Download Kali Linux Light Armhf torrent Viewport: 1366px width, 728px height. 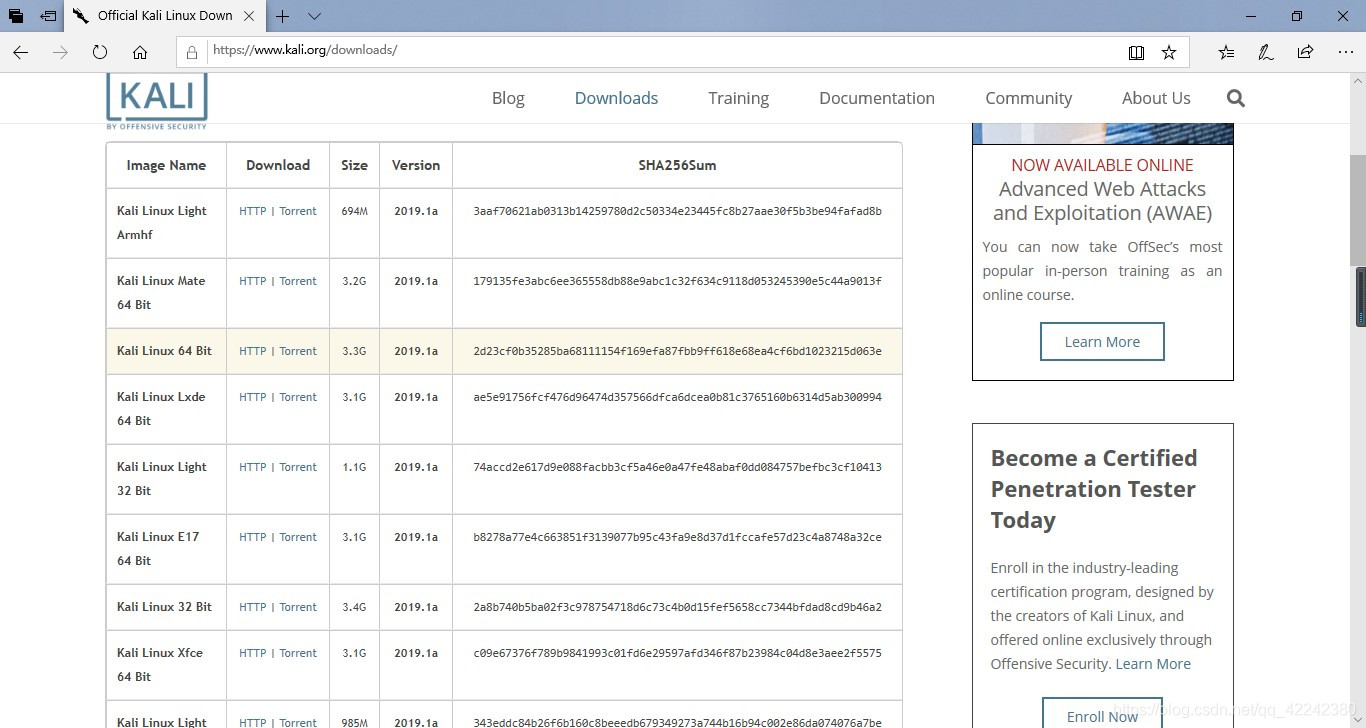click(298, 211)
